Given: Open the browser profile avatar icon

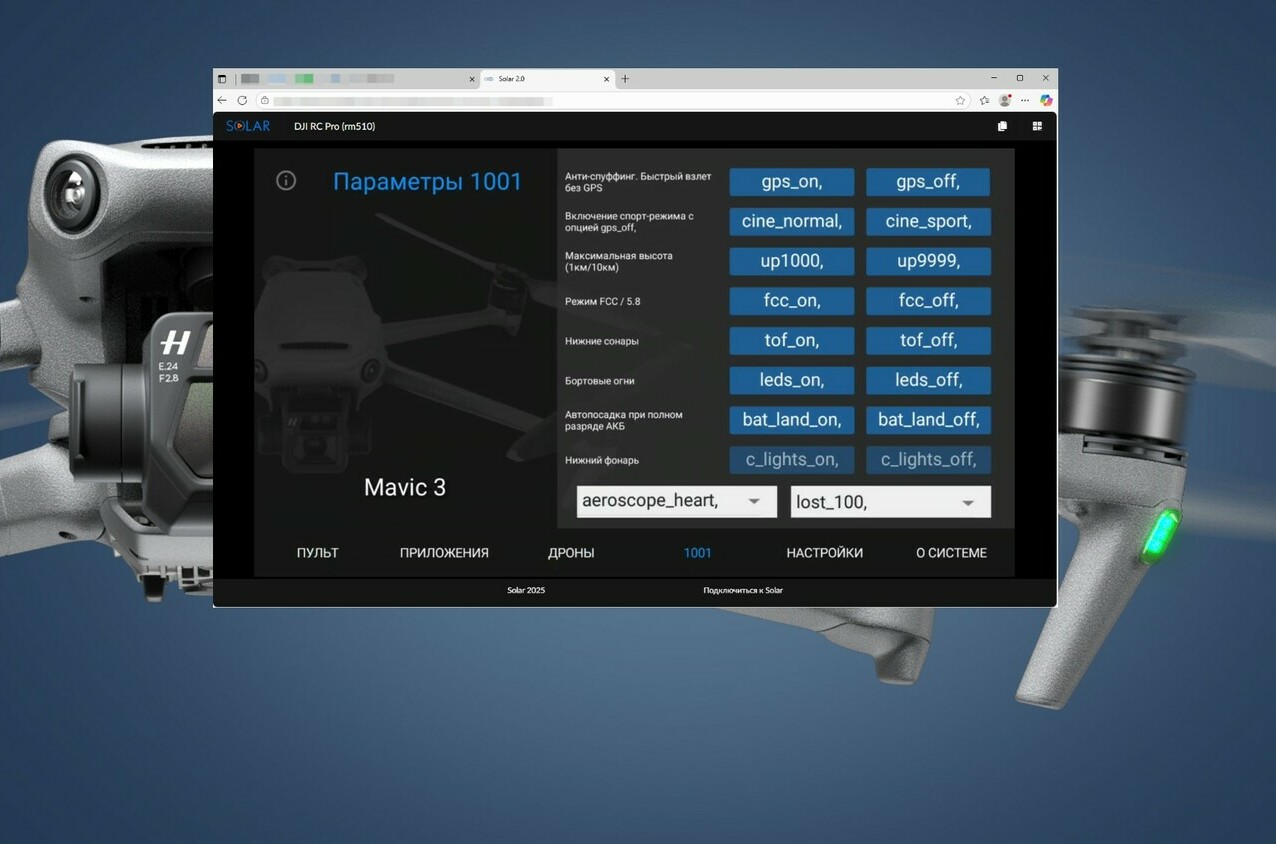Looking at the screenshot, I should (x=1005, y=101).
